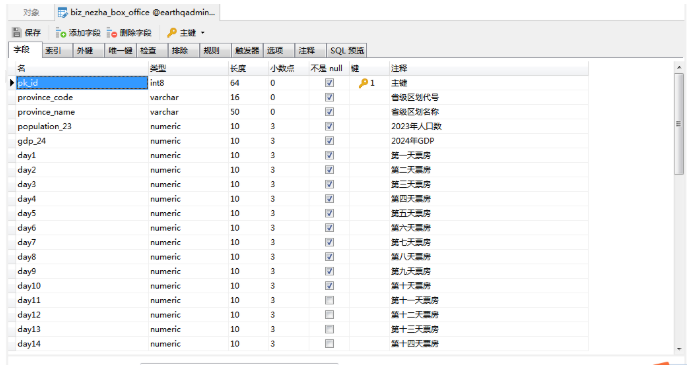The height and width of the screenshot is (368, 687).
Task: Click the vertical scrollbar thumb
Action: click(679, 124)
